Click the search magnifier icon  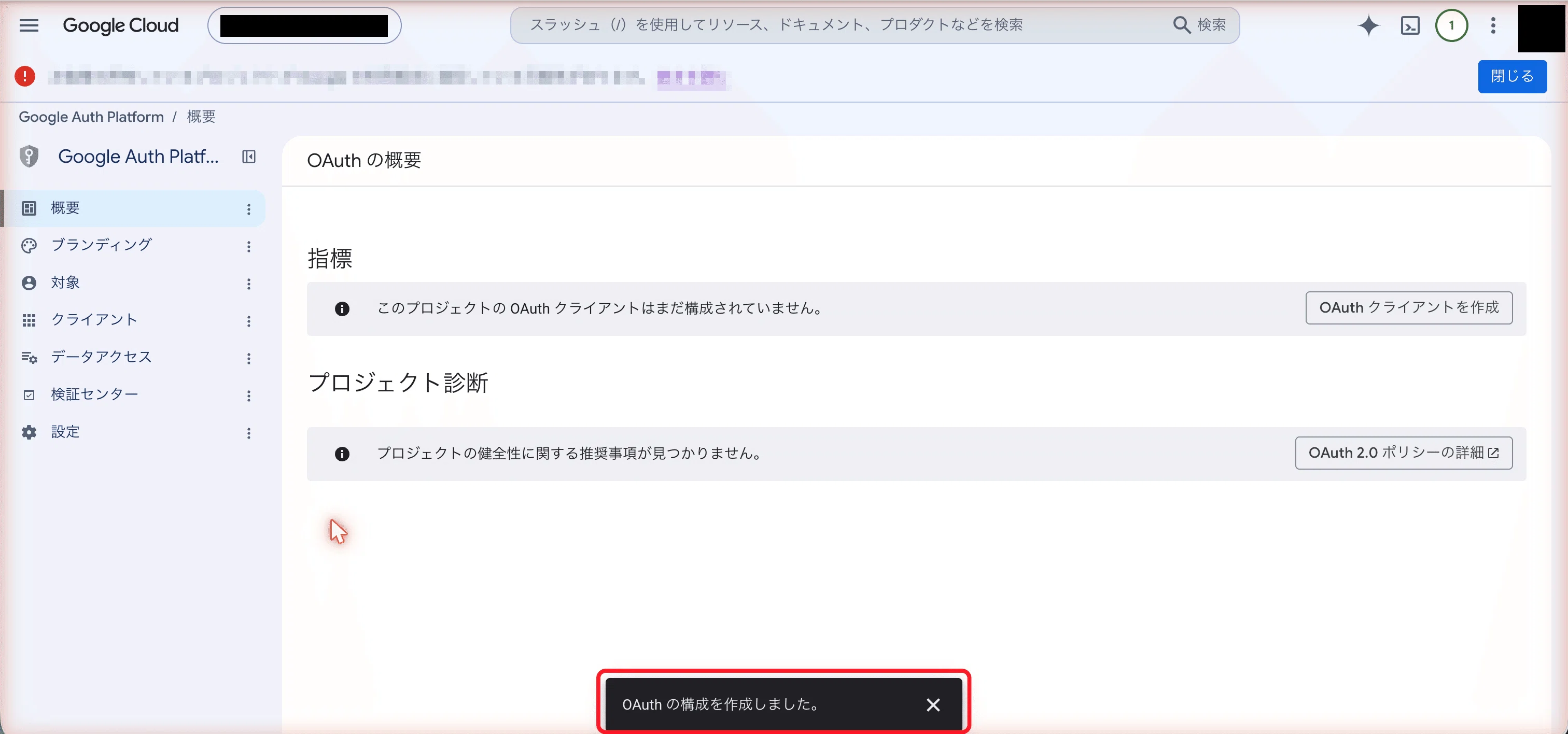coord(1182,25)
